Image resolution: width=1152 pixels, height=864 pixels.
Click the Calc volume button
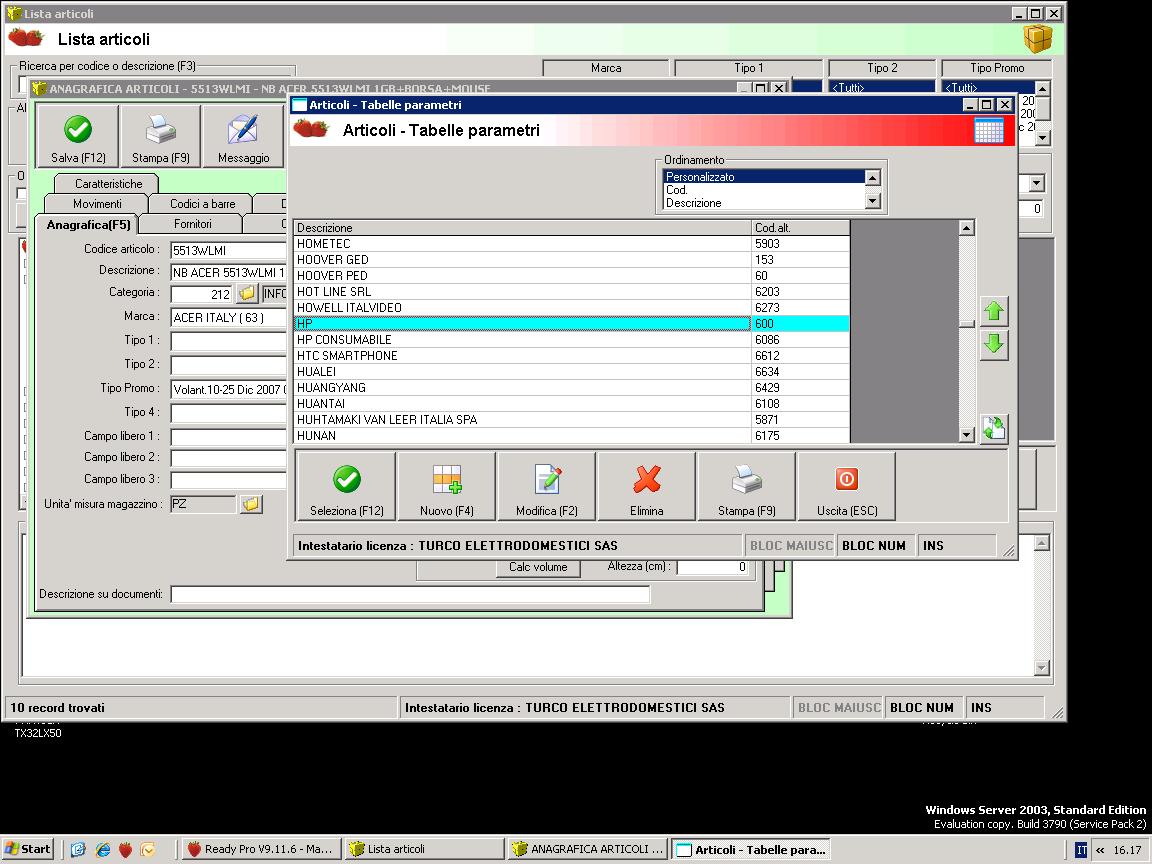(x=538, y=567)
